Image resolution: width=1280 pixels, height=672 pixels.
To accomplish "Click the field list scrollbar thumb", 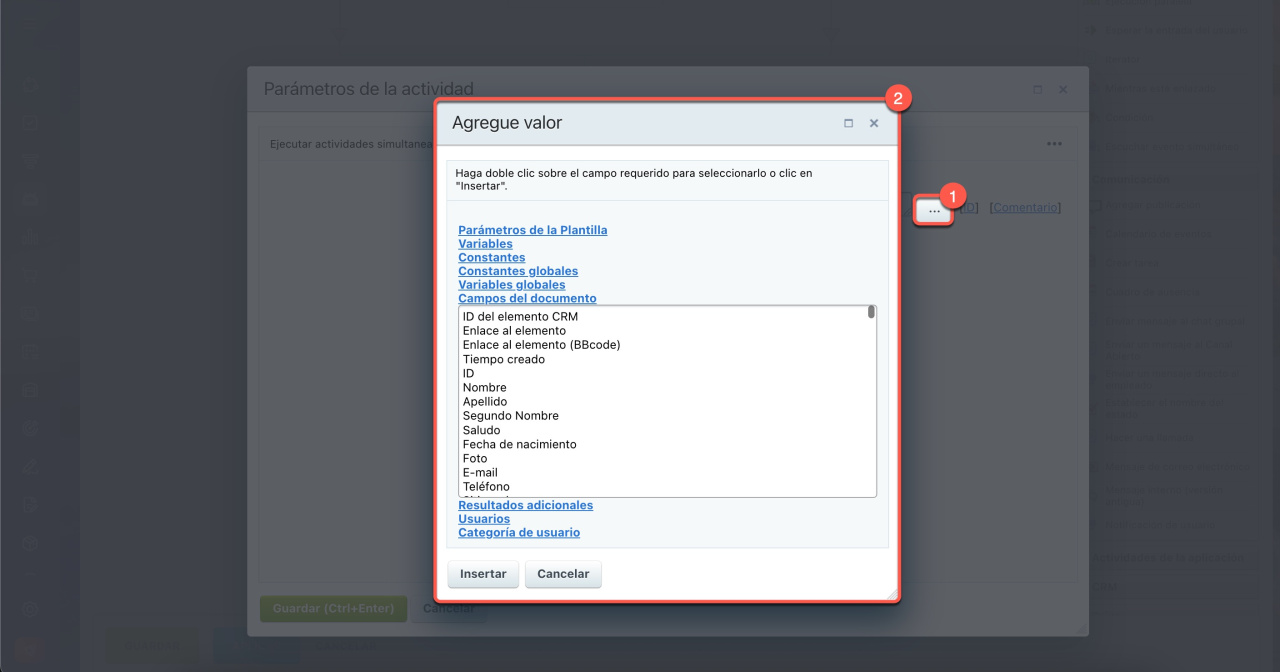I will click(x=871, y=312).
